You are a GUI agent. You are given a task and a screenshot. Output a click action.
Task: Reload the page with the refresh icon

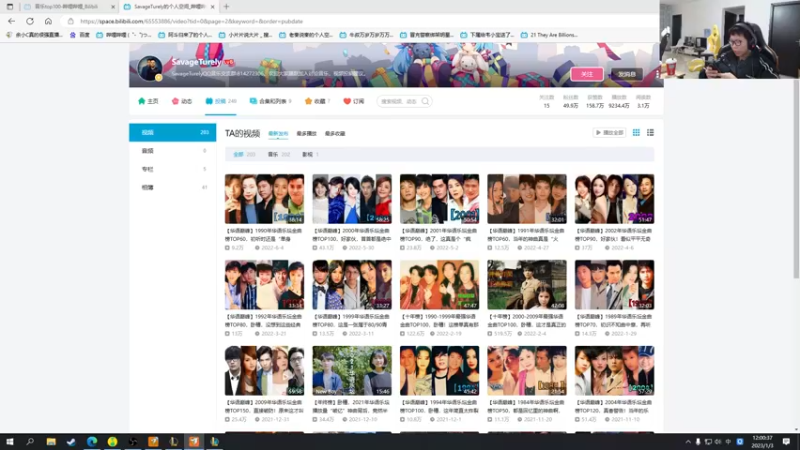pos(30,21)
